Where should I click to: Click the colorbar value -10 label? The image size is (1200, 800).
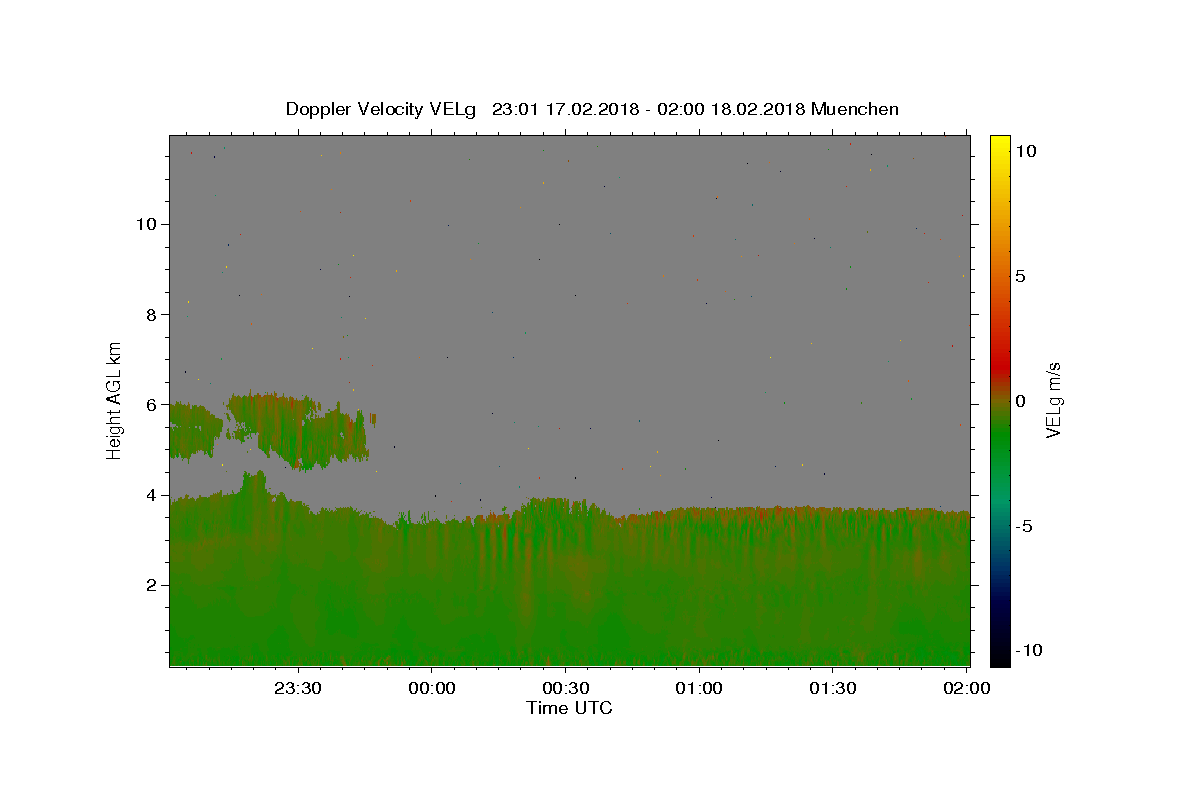1029,650
